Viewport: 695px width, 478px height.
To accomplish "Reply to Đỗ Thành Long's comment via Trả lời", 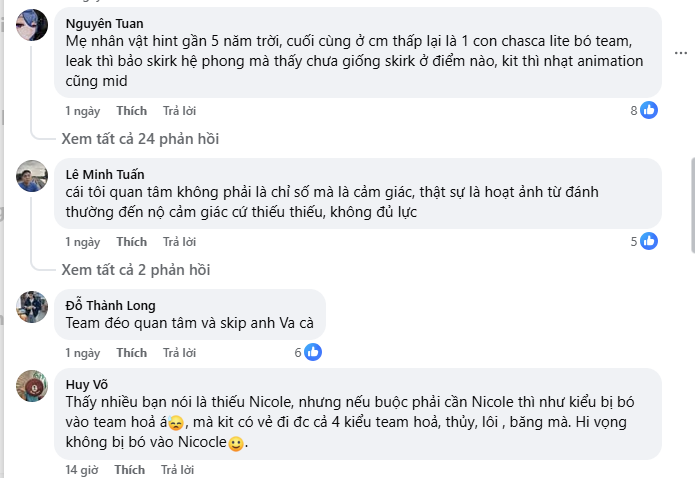I will [x=179, y=353].
